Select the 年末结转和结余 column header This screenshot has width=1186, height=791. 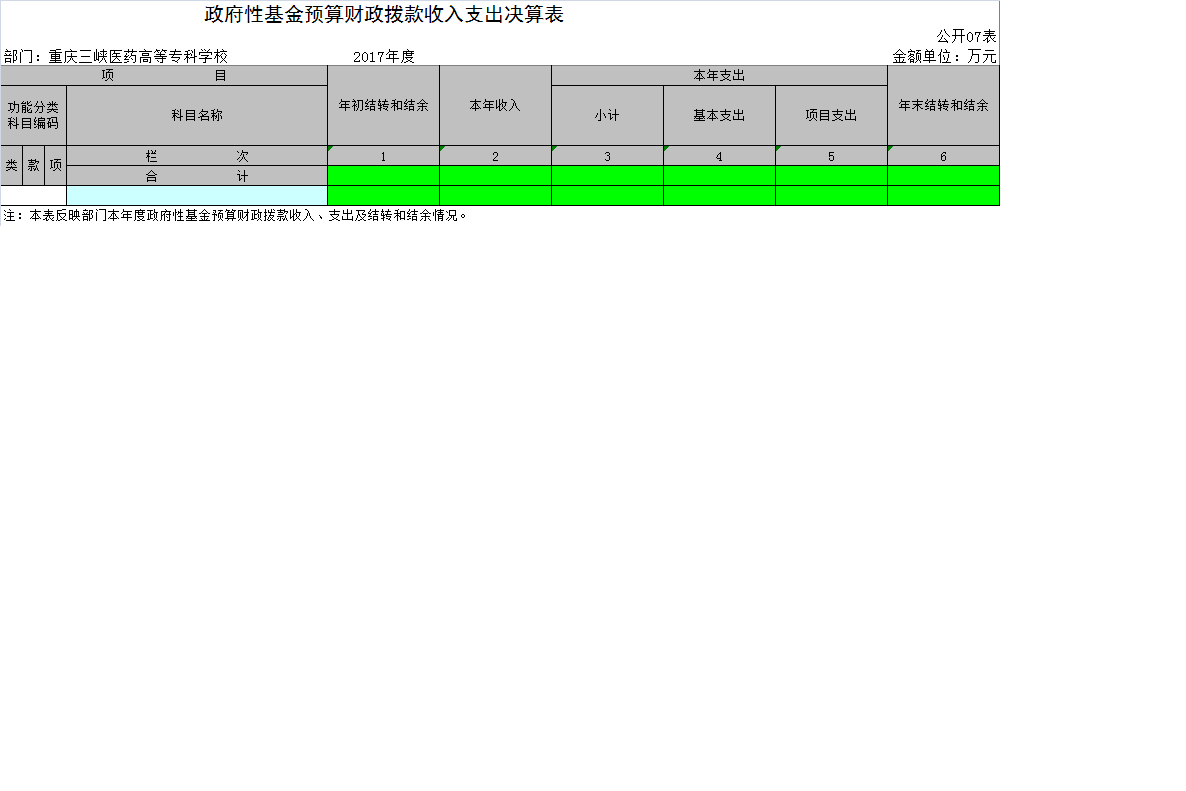coord(943,105)
